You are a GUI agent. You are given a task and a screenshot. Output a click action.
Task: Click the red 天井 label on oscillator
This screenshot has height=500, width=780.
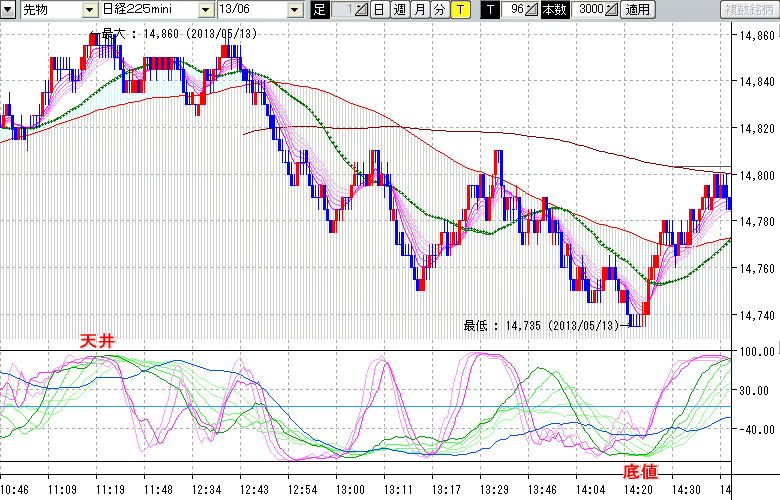click(98, 342)
